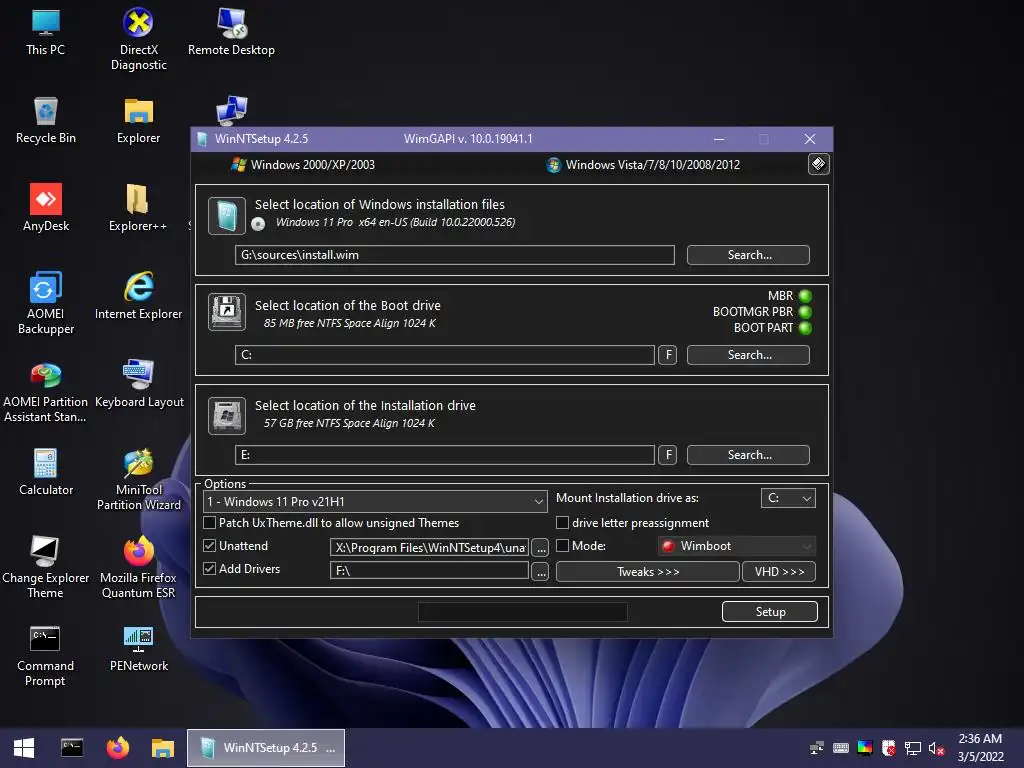Switch to Windows 2000/XP/2003 tab

coord(303,165)
